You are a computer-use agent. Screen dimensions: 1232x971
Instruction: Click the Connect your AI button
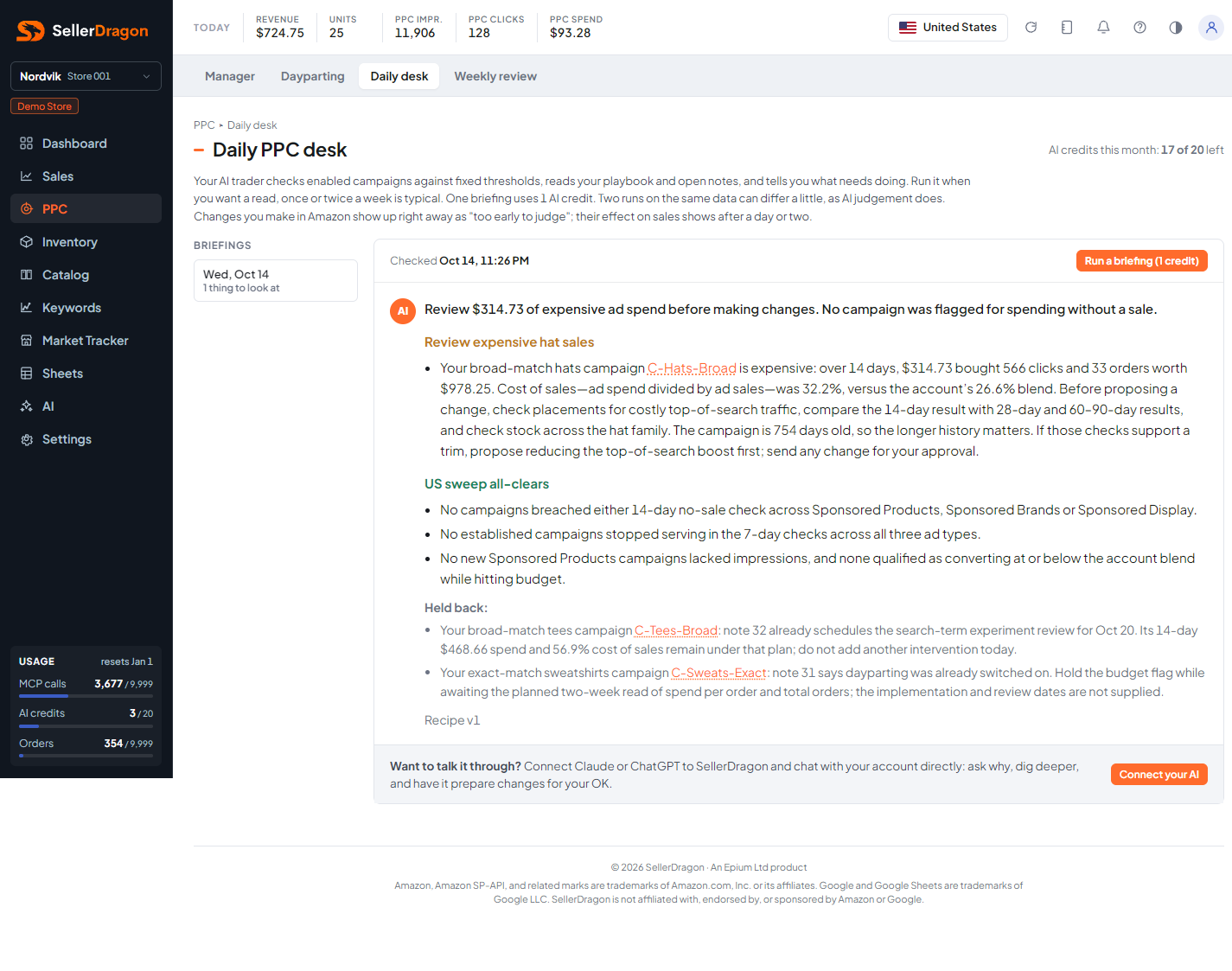1159,775
